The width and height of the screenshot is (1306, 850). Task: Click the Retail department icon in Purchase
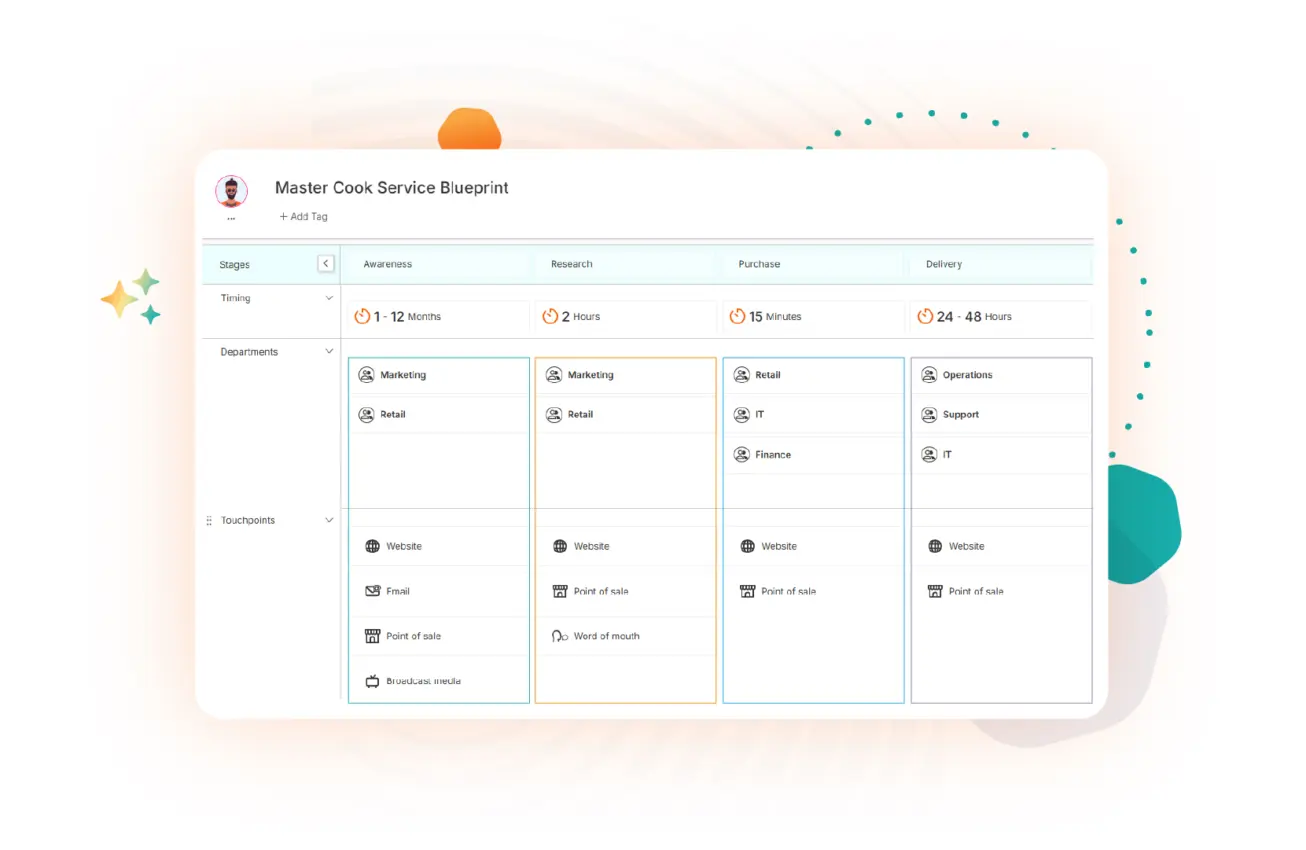click(741, 375)
